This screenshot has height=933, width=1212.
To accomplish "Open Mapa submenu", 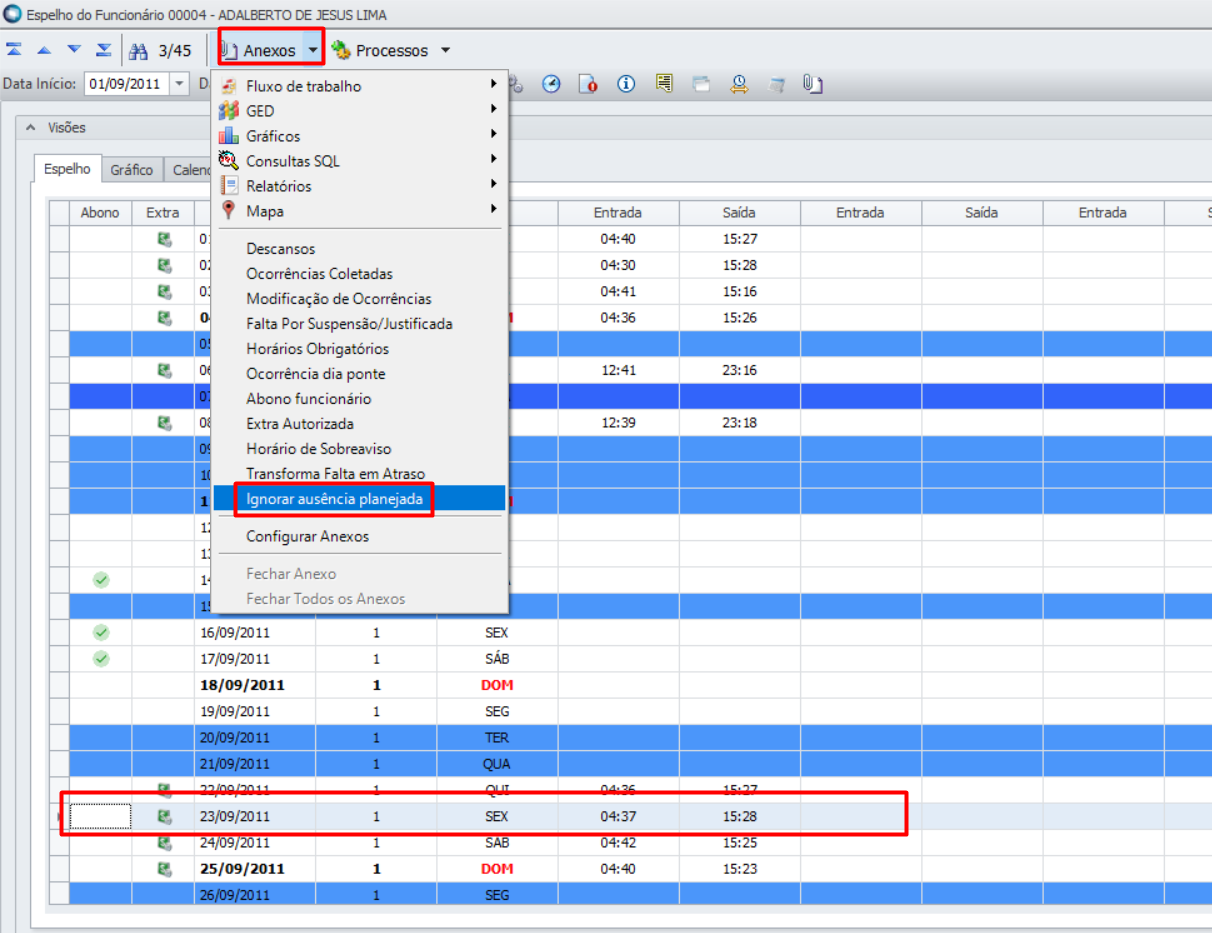I will (x=361, y=211).
